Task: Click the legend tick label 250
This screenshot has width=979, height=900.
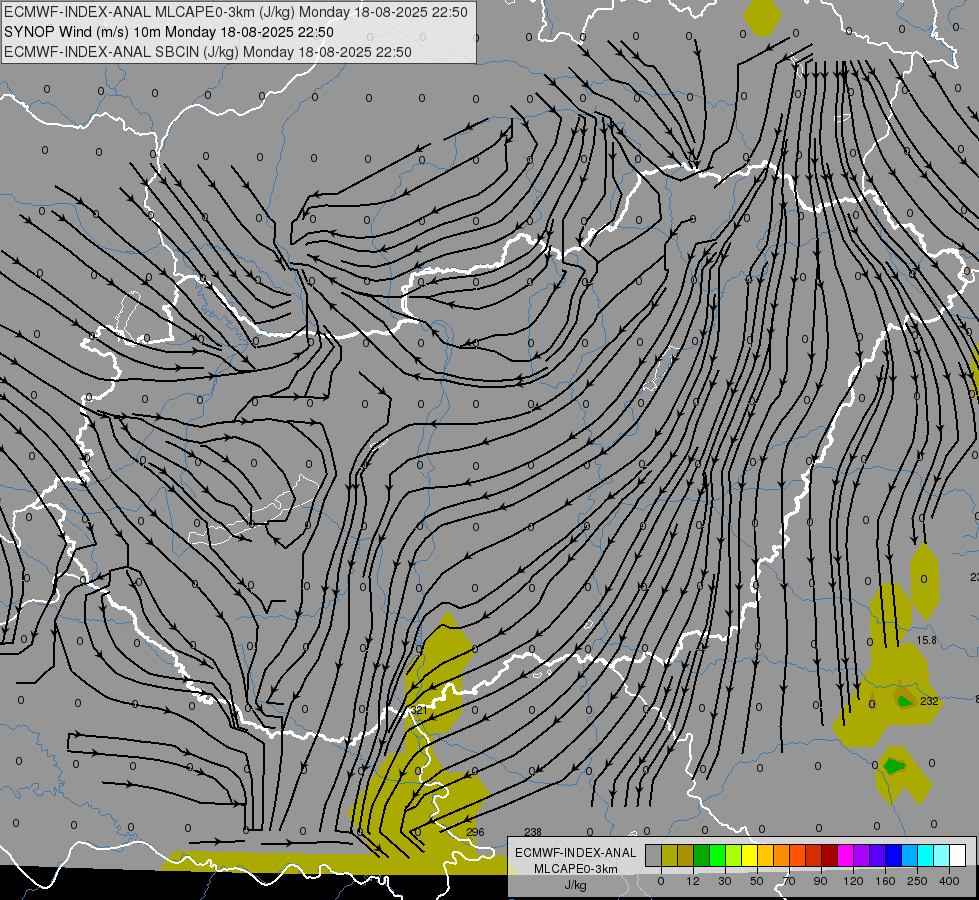Action: [917, 881]
